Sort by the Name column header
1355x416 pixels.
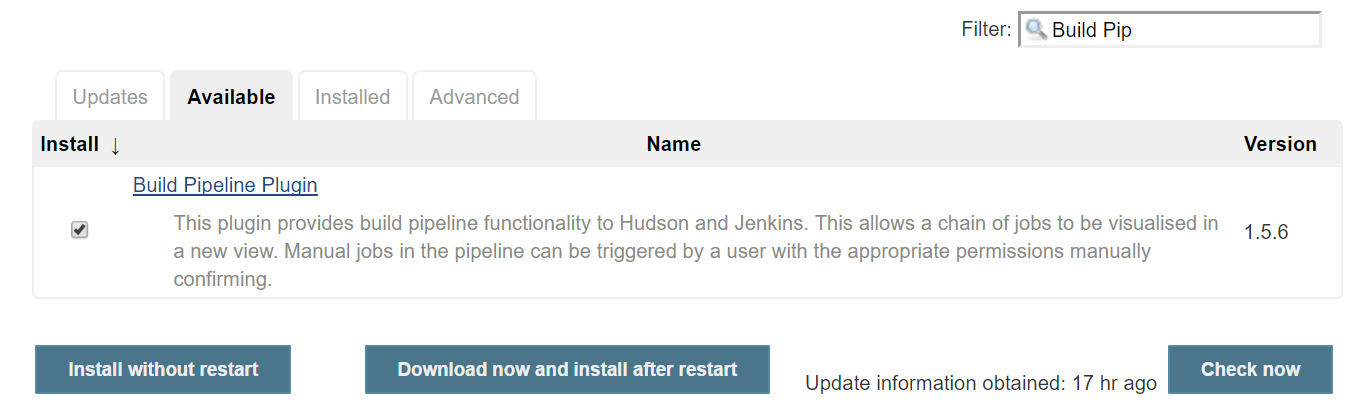pos(674,144)
